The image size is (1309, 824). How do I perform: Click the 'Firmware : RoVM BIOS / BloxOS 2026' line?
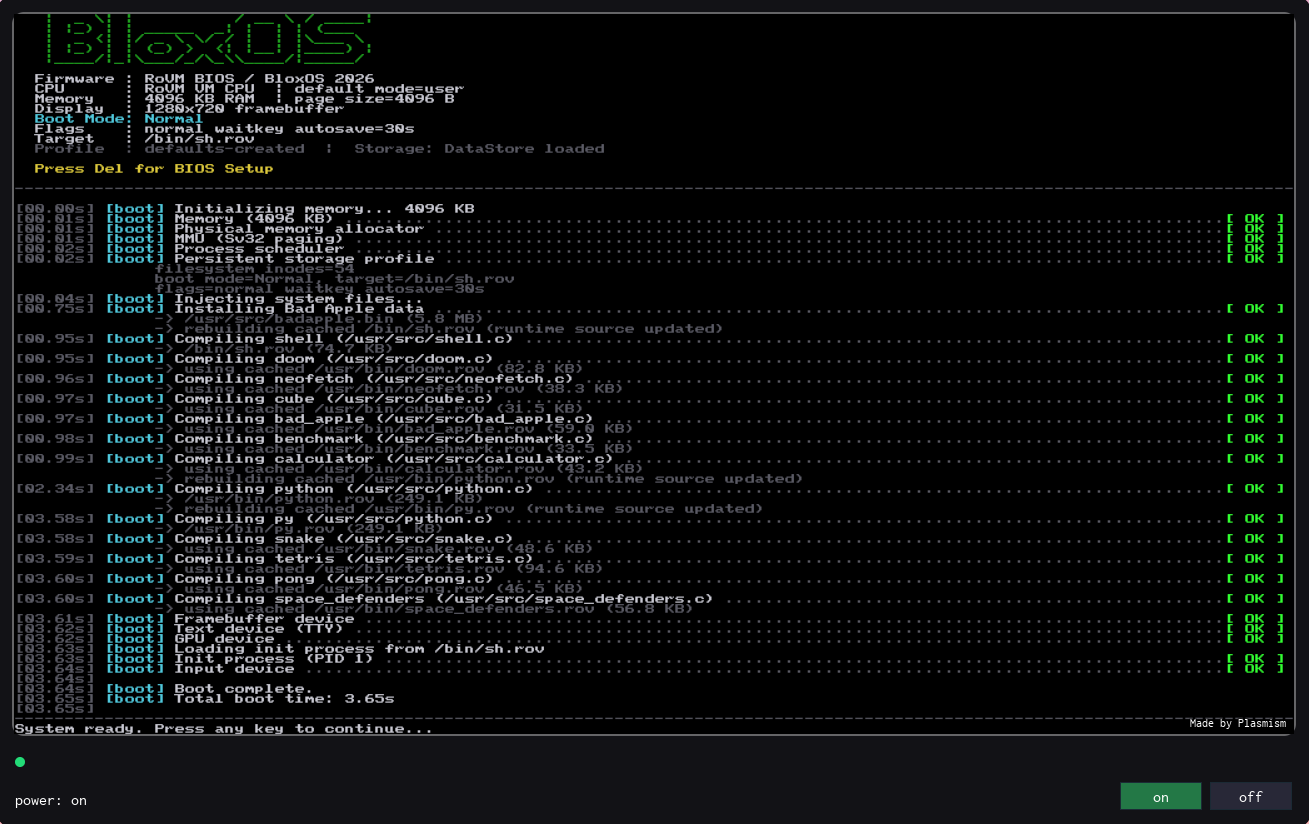(204, 79)
